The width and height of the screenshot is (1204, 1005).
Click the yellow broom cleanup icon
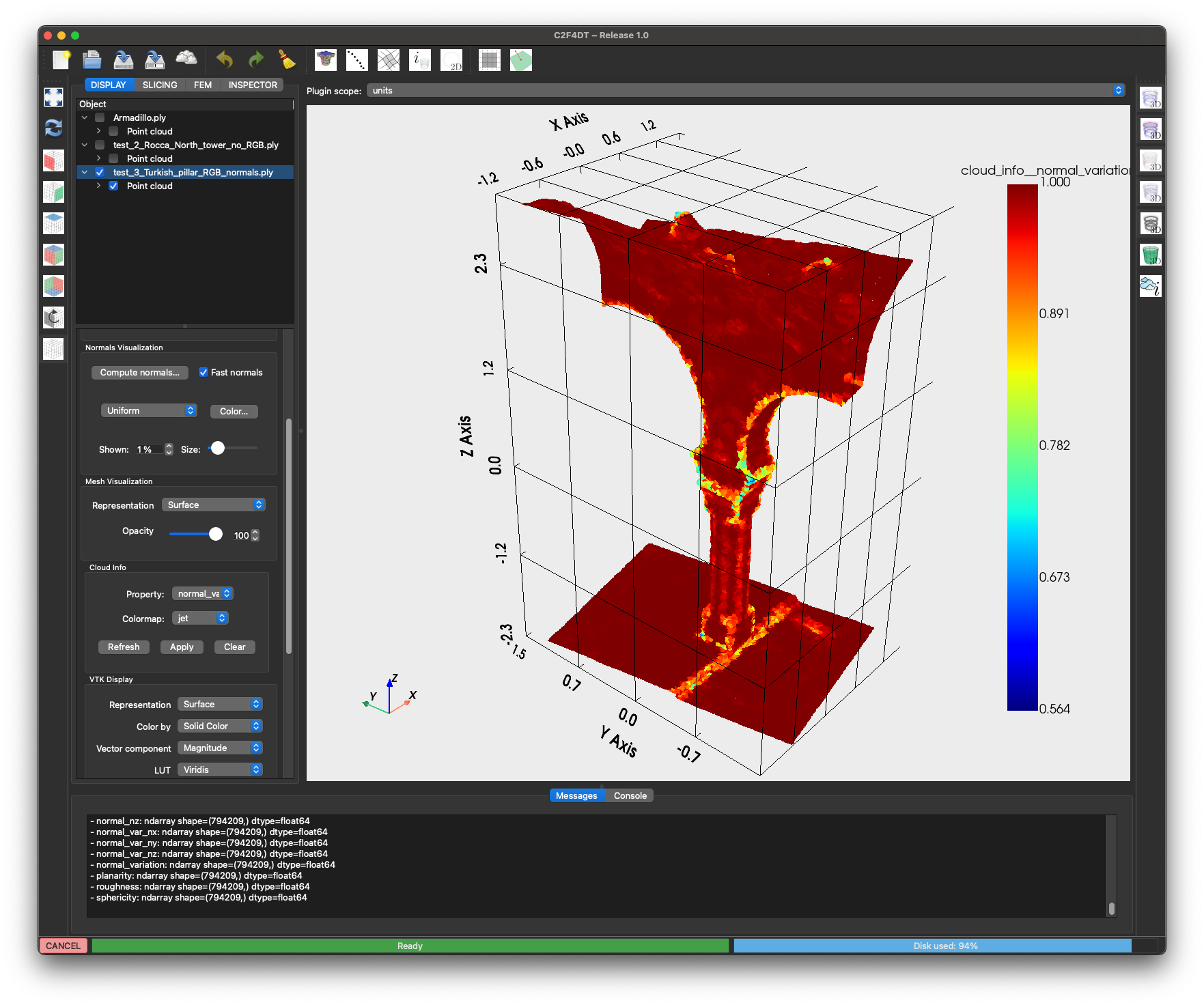(x=288, y=60)
